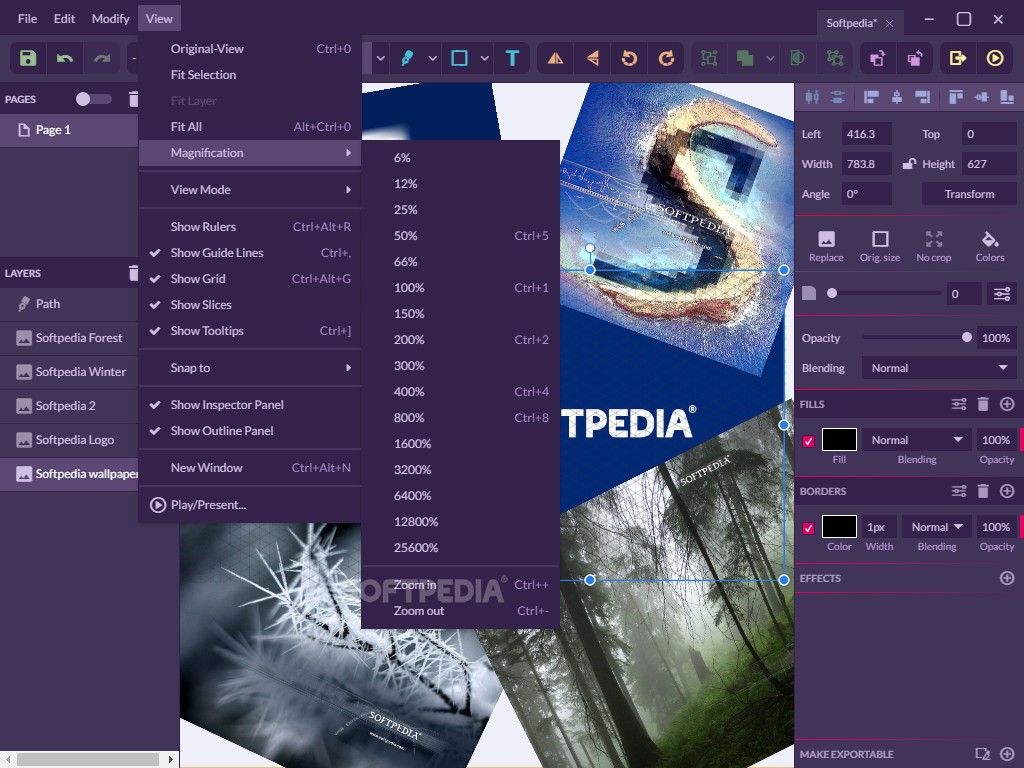The width and height of the screenshot is (1024, 768).
Task: Click the Redo arrow icon
Action: point(102,58)
